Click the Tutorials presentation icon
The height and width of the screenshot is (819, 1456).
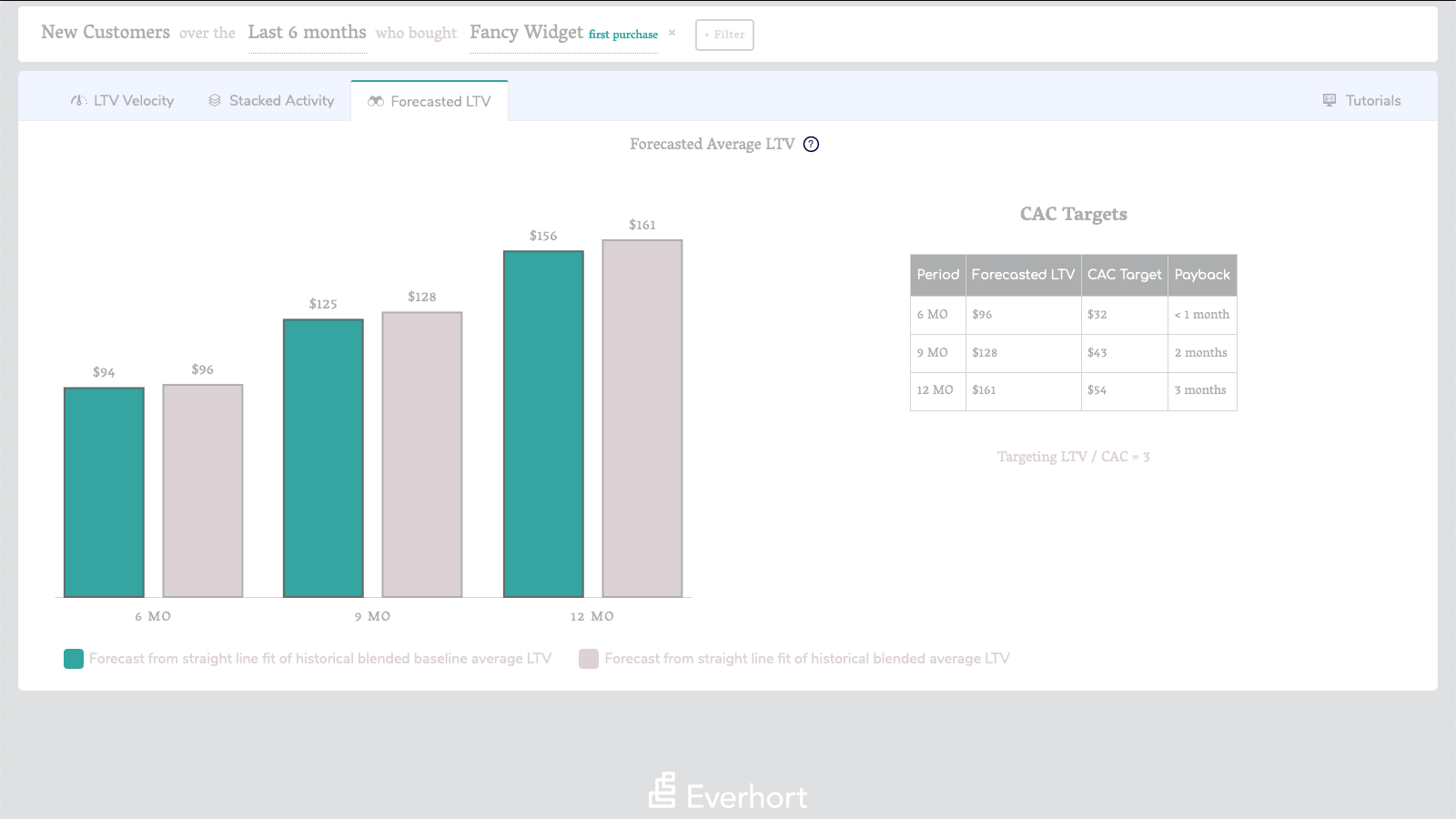click(x=1330, y=100)
